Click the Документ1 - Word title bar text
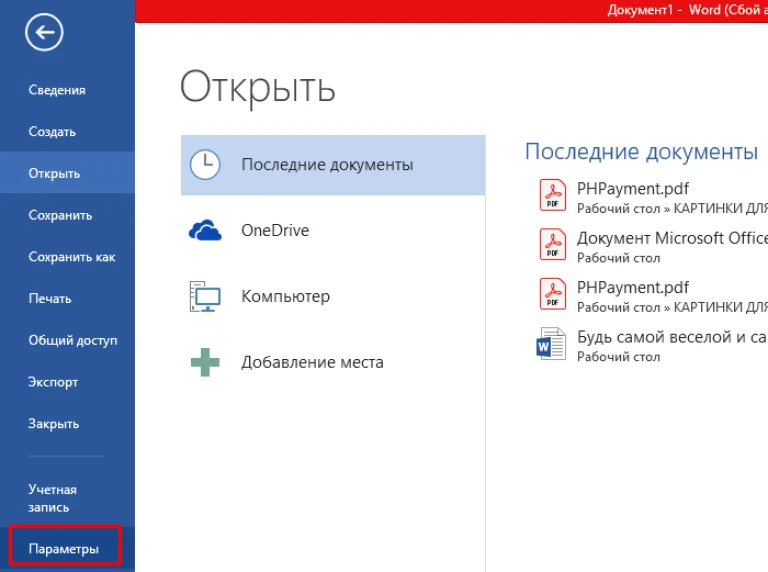This screenshot has width=768, height=572. [688, 10]
